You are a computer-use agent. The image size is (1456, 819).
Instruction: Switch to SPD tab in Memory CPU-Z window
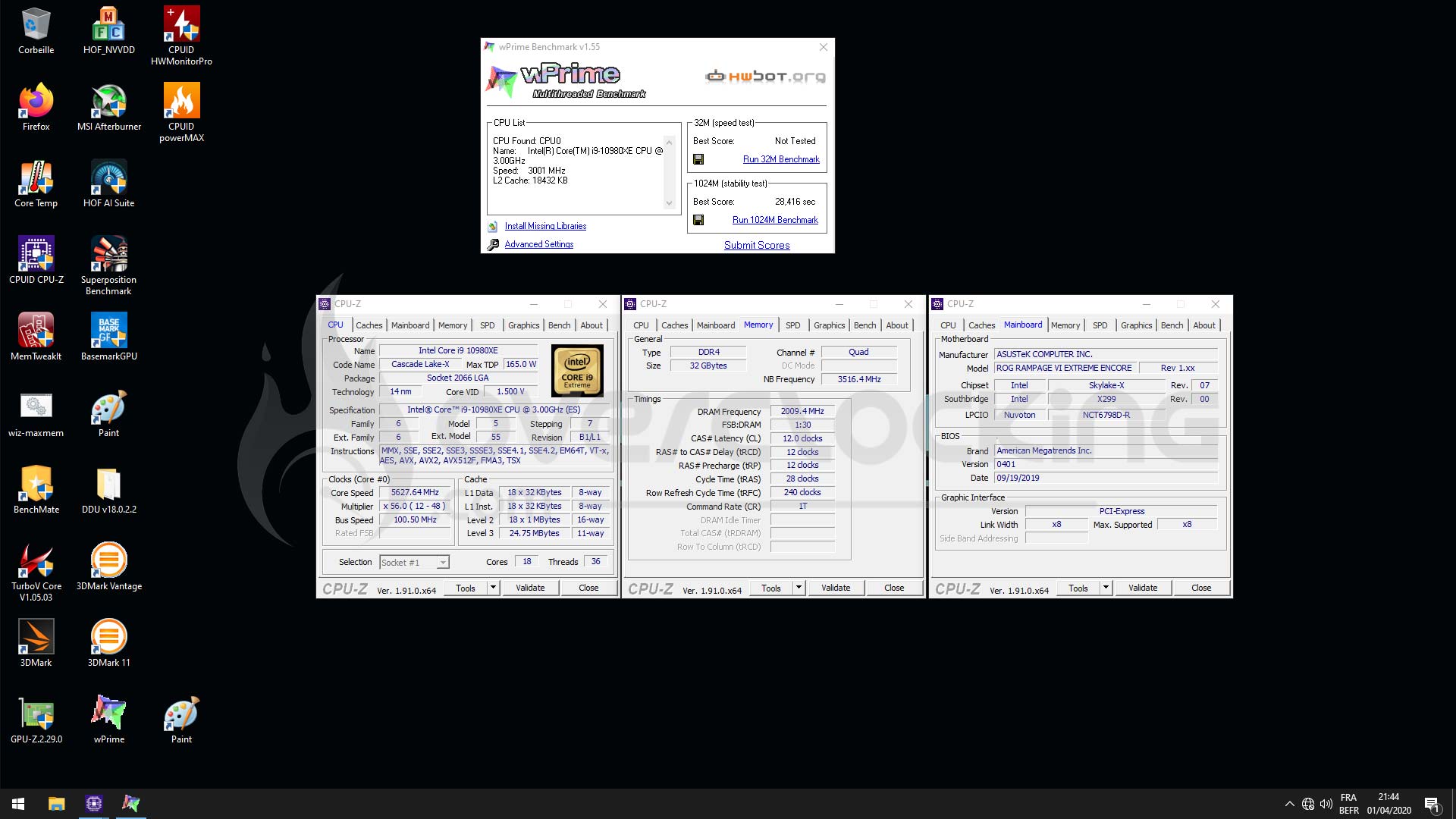(793, 325)
